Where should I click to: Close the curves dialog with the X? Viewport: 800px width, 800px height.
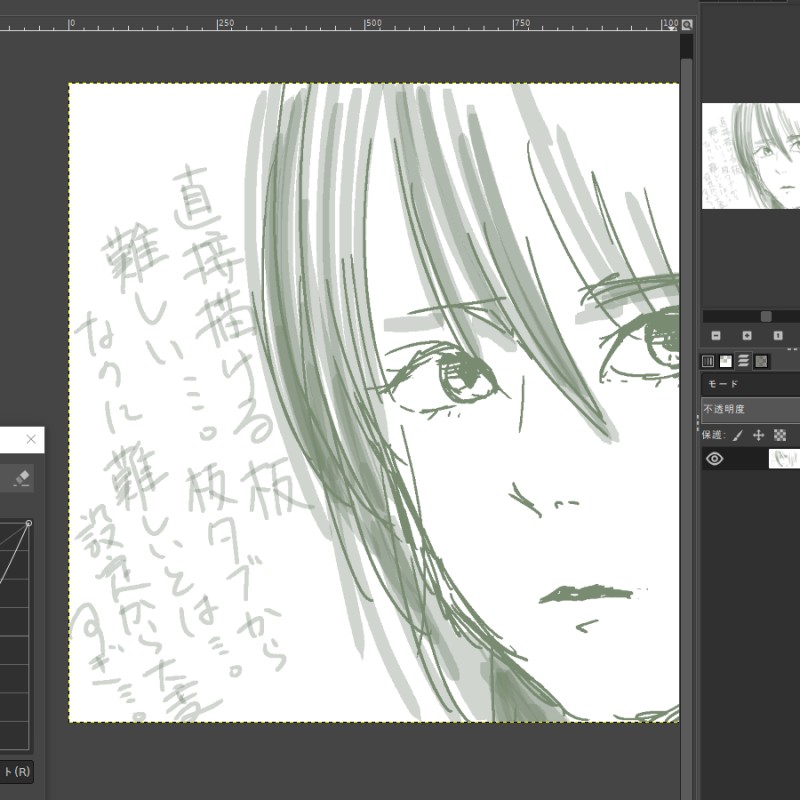pyautogui.click(x=31, y=439)
